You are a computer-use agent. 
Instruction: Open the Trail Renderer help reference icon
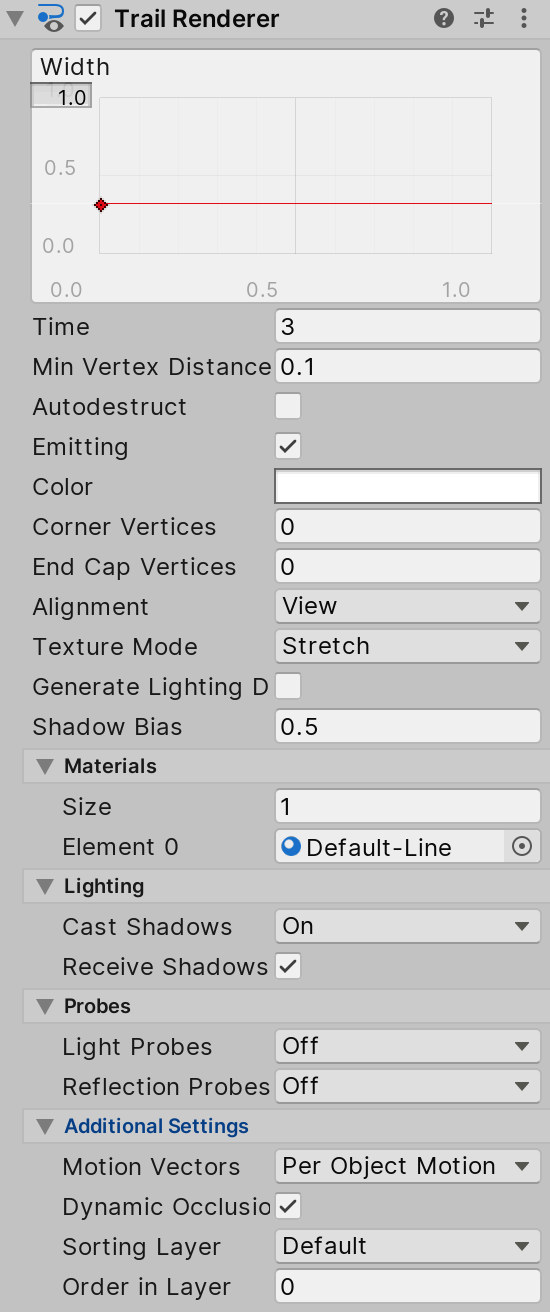coord(444,18)
